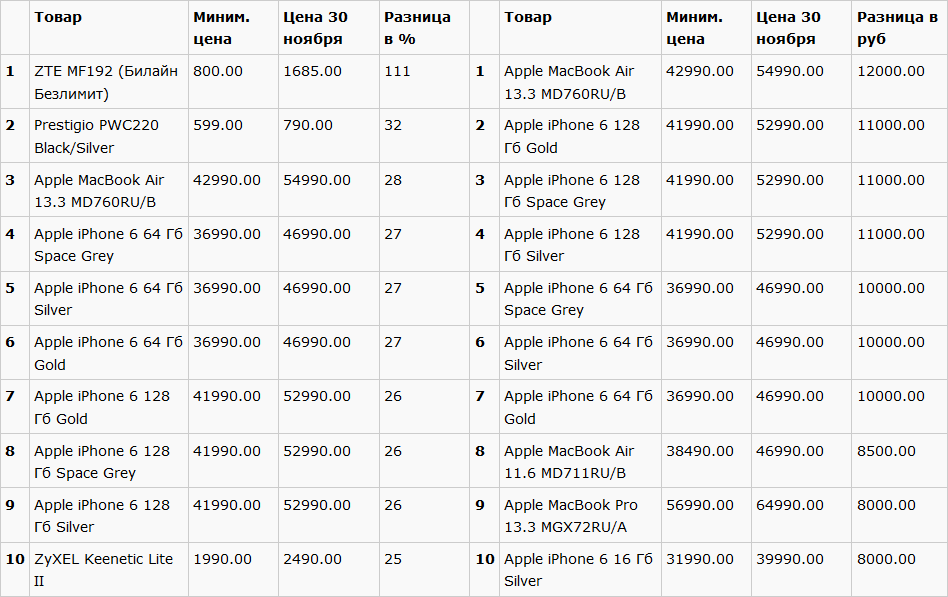The width and height of the screenshot is (948, 597).
Task: Click the 1685.00 price cell
Action: coord(312,71)
